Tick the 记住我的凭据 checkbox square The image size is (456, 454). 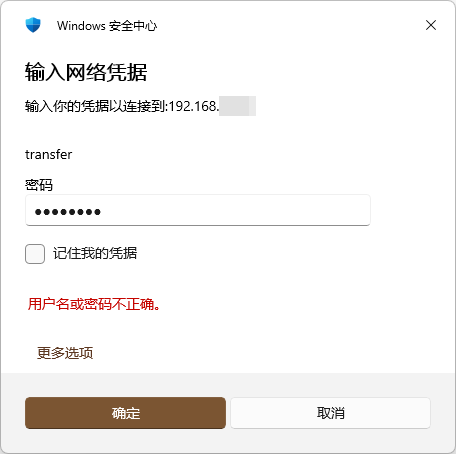(x=35, y=254)
